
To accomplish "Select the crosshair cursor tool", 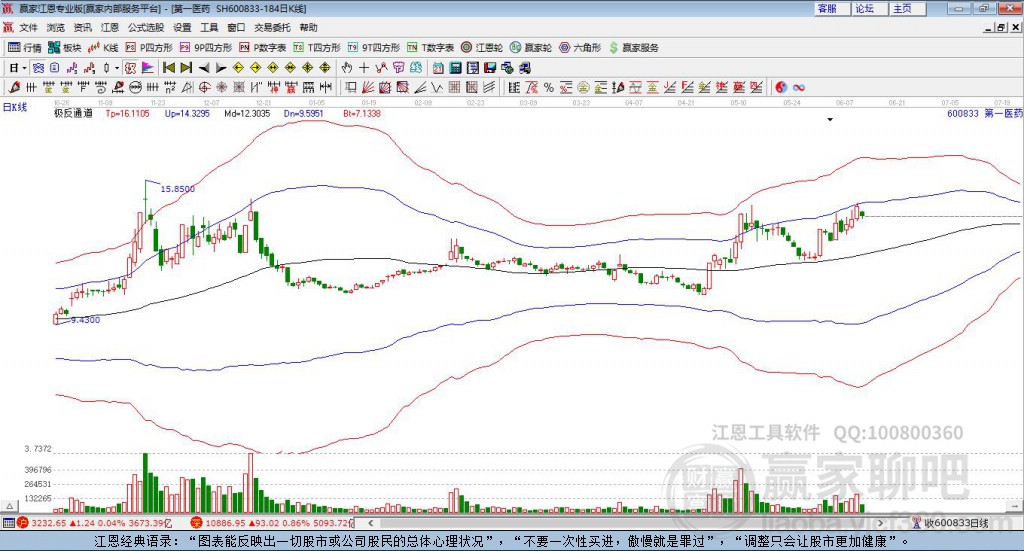I will (364, 68).
